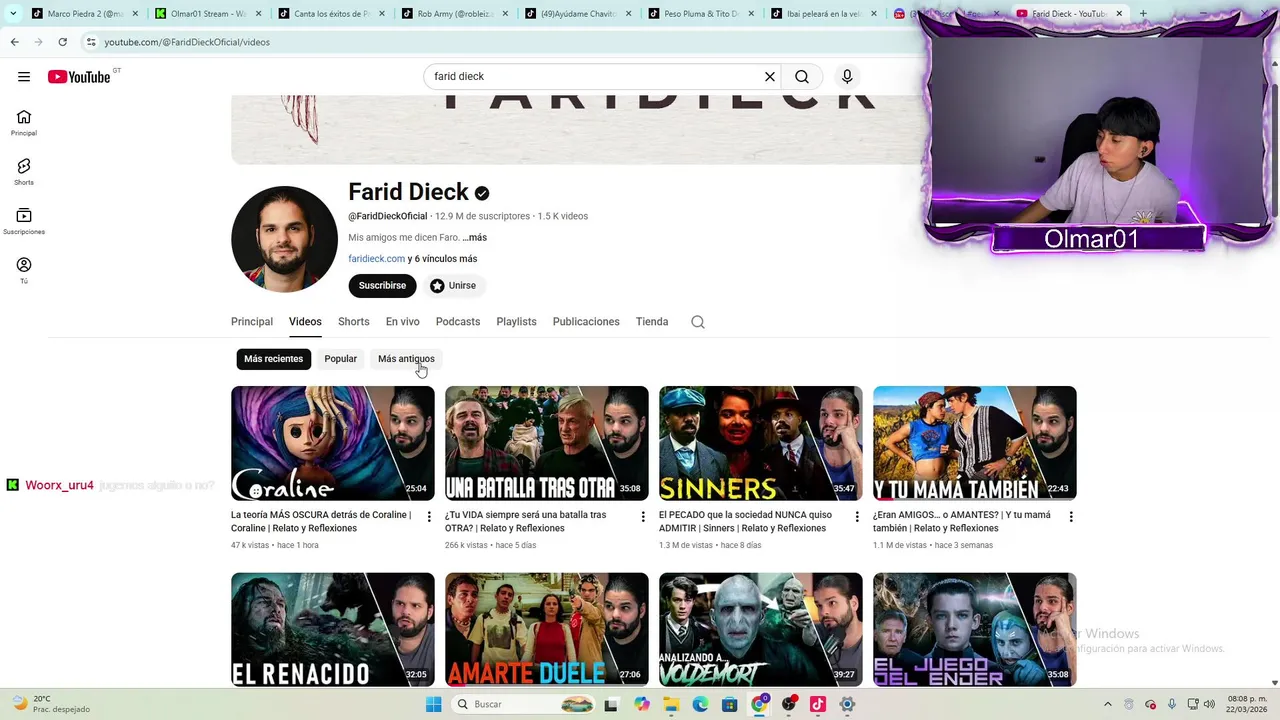1280x720 pixels.
Task: Switch to the Marco Piedra 2 browser tab
Action: [x=85, y=14]
